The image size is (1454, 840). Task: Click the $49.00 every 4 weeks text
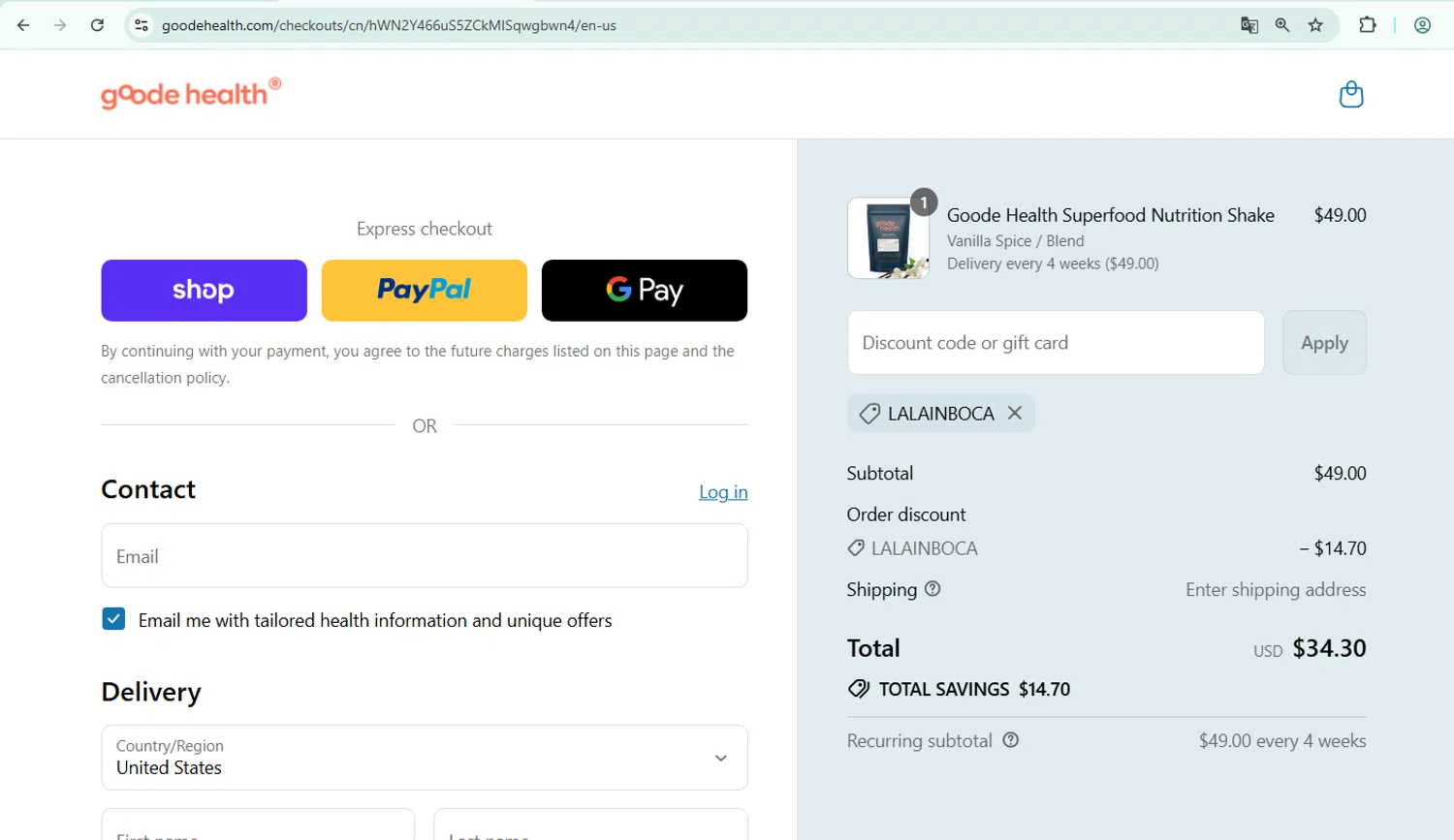1282,741
